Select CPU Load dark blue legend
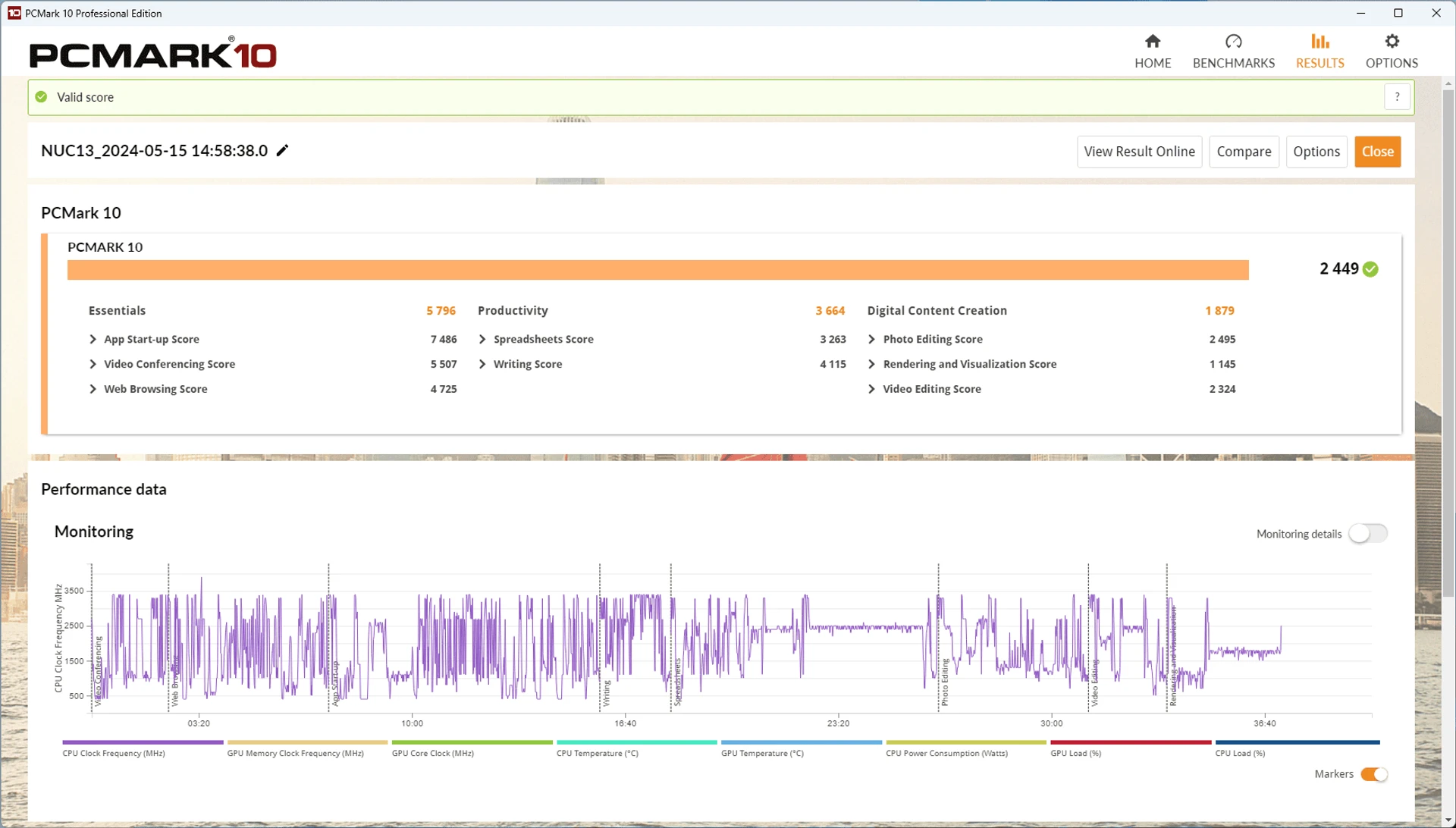The image size is (1456, 828). coord(1297,748)
